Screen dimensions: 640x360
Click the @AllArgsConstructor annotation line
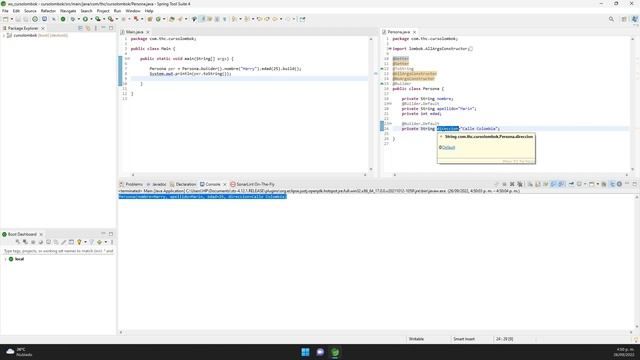click(x=415, y=73)
